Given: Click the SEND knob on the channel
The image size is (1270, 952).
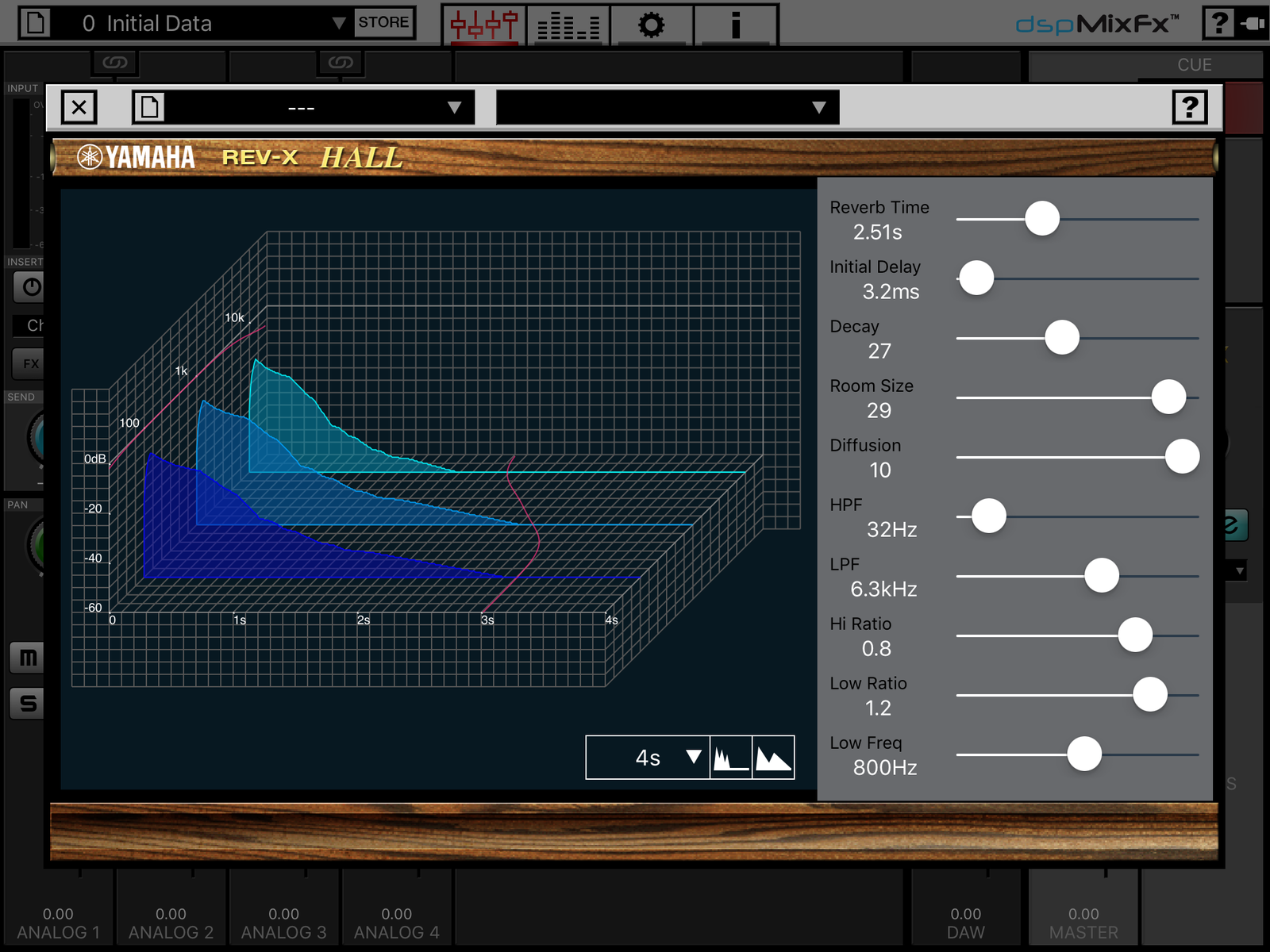Looking at the screenshot, I should coord(37,438).
